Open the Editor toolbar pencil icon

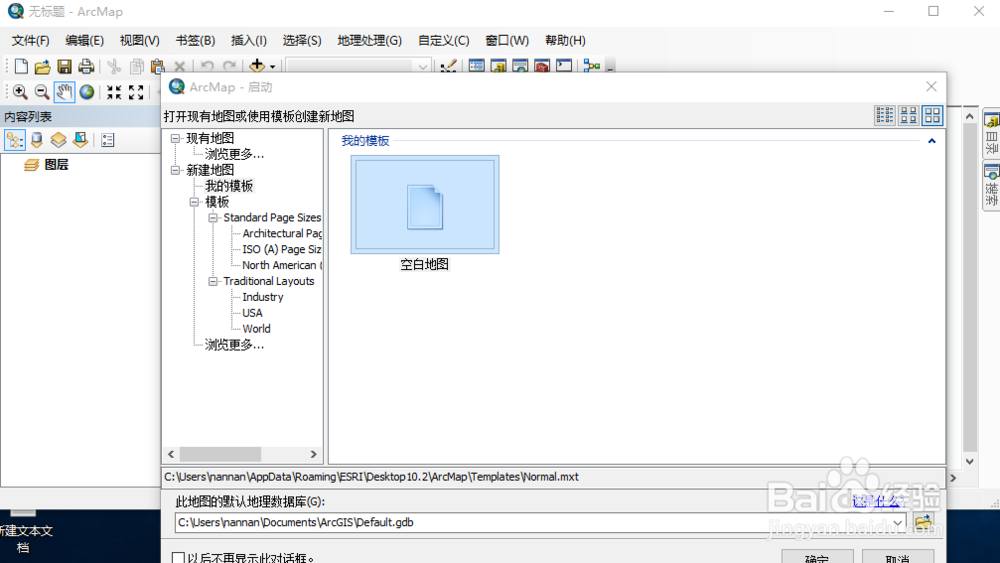(x=448, y=66)
